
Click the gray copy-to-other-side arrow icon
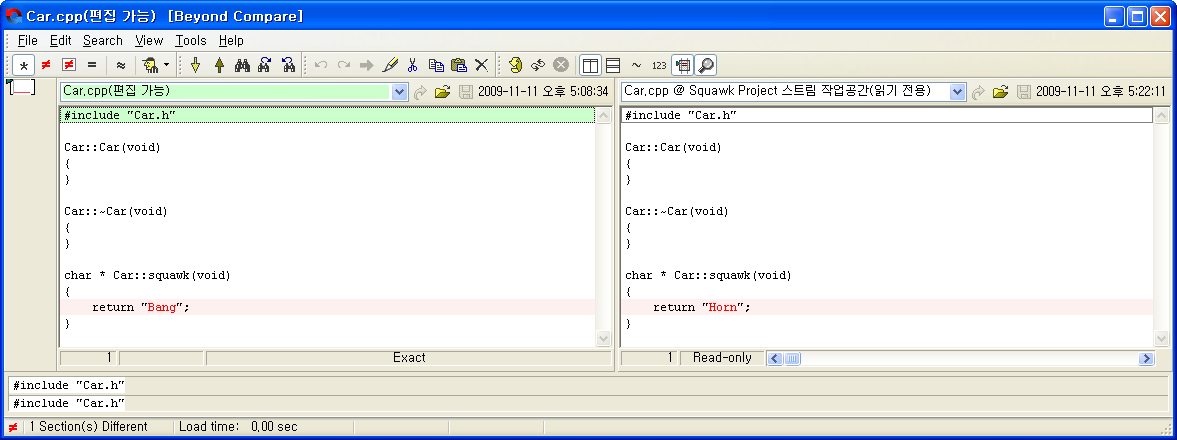click(x=366, y=65)
